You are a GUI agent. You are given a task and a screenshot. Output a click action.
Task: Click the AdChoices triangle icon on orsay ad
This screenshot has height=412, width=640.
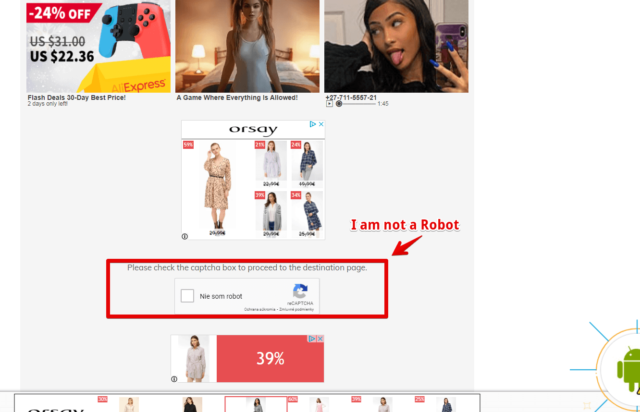point(313,124)
